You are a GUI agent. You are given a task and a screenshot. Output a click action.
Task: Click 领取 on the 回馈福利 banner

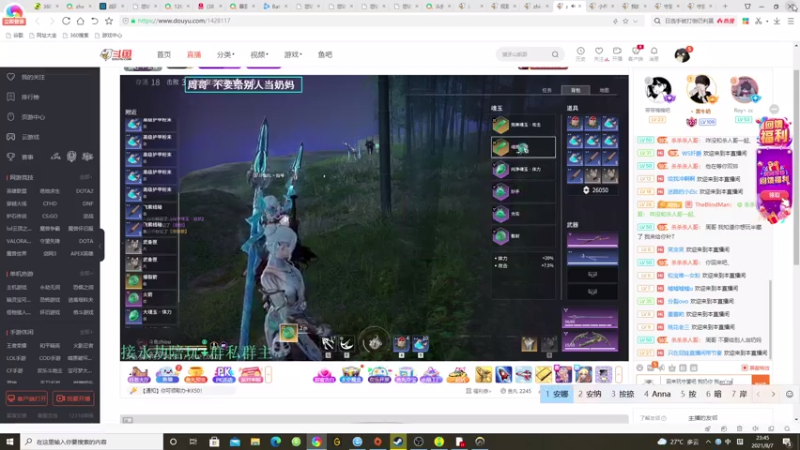point(774,195)
